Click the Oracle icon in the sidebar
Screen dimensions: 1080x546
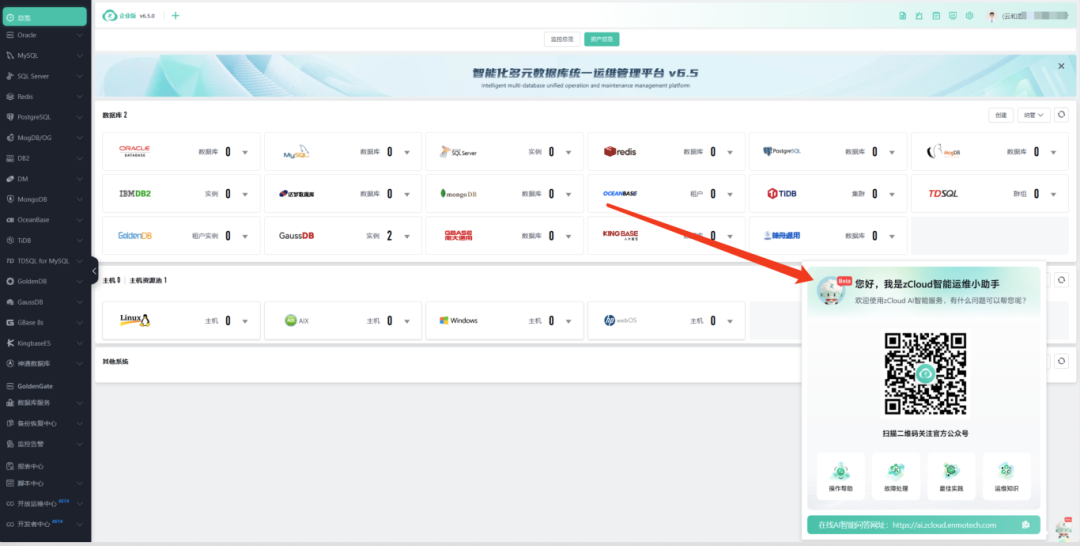point(10,35)
